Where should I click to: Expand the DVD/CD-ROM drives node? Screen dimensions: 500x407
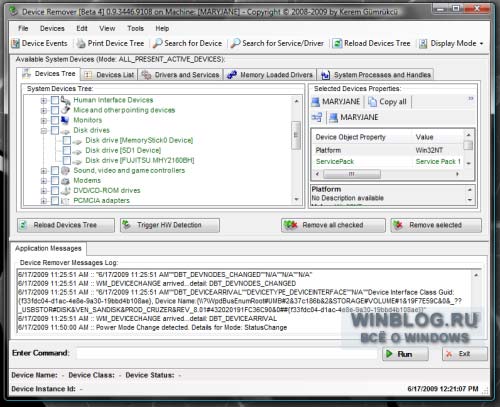[x=44, y=191]
